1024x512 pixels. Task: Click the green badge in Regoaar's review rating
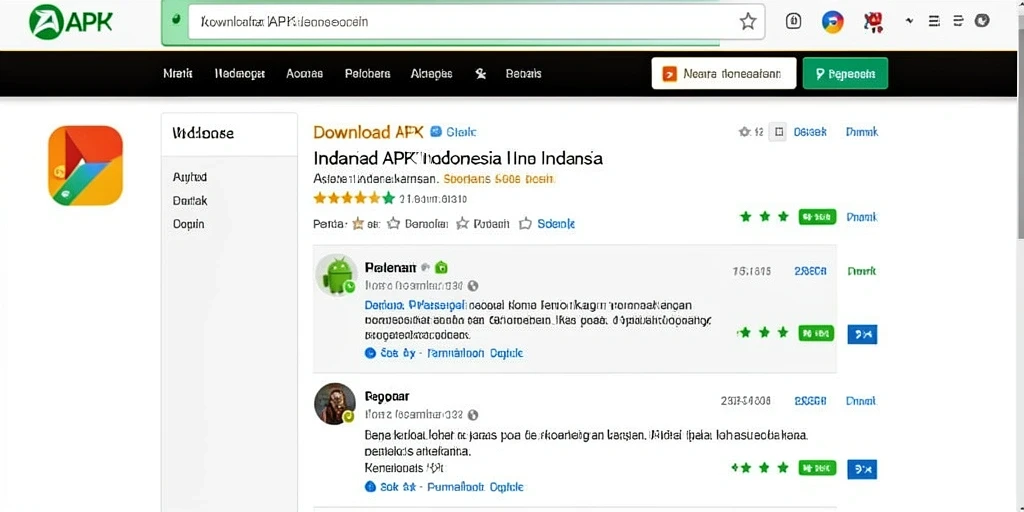click(817, 468)
